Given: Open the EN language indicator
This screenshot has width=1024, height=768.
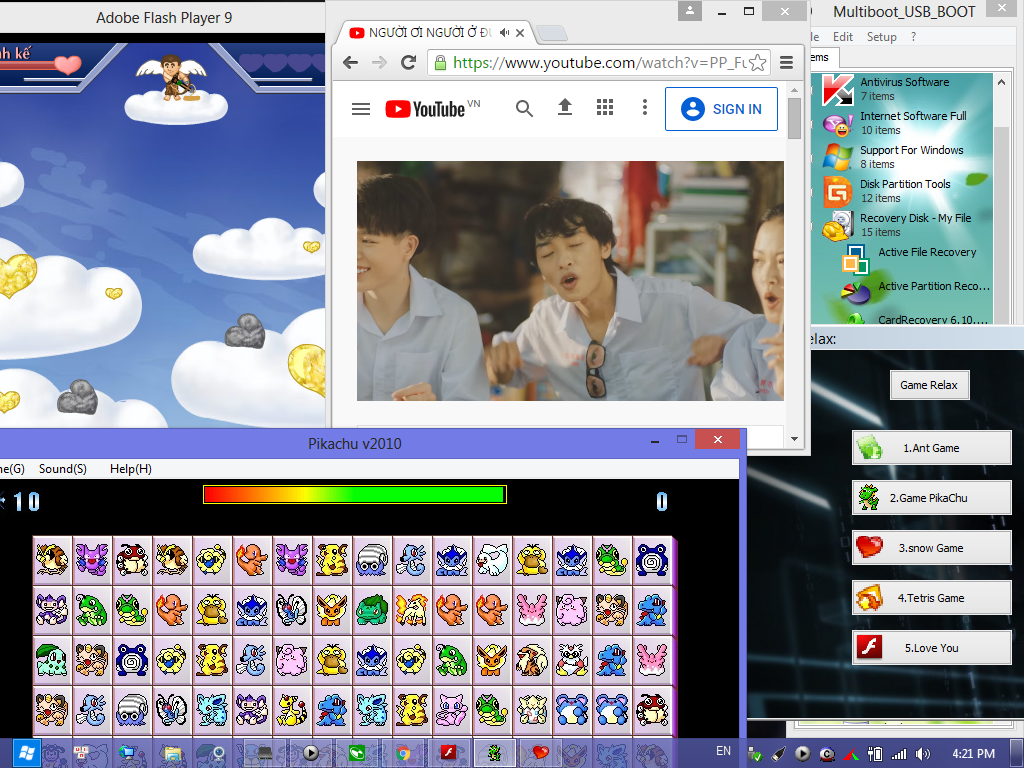Looking at the screenshot, I should 724,751.
